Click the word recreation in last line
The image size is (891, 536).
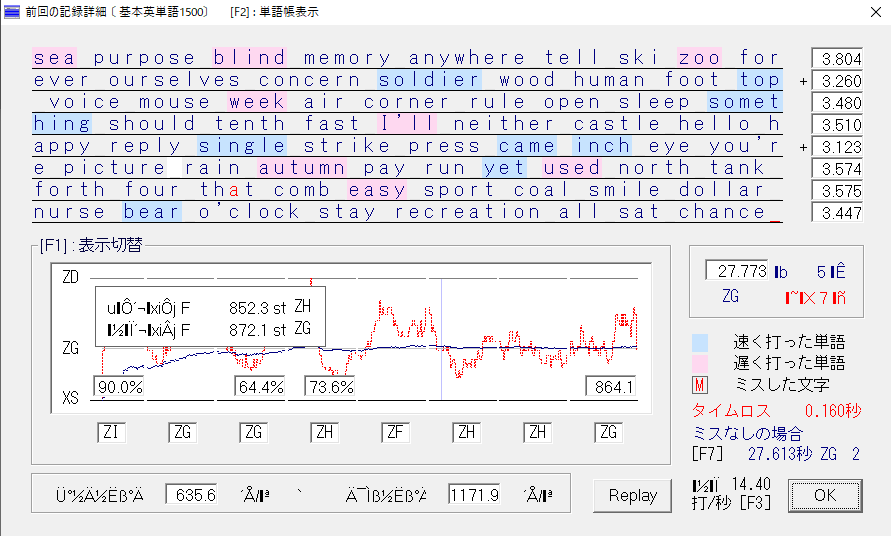point(467,212)
